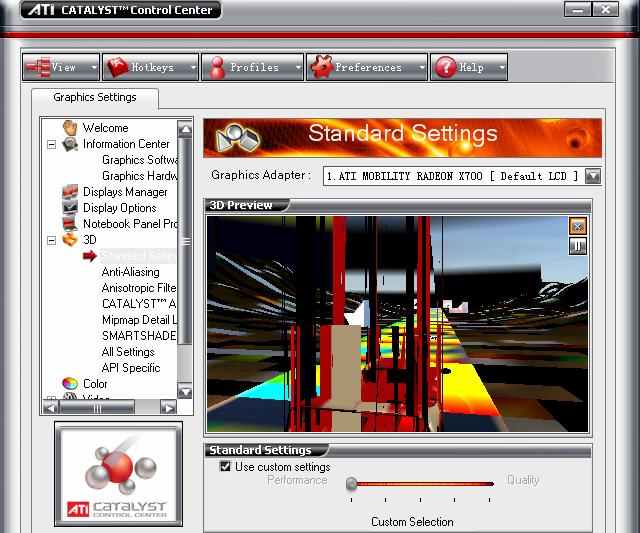Viewport: 640px width, 533px height.
Task: Click the Help question mark icon
Action: 446,67
